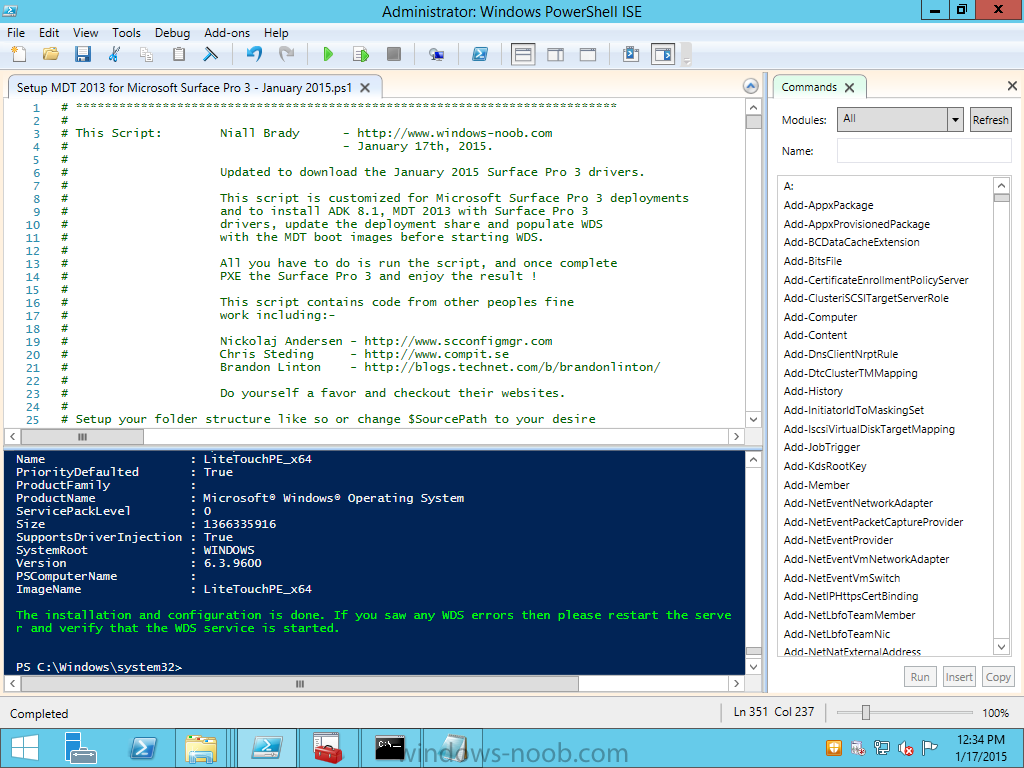Screen dimensions: 1024x768
Task: Select Add-BitsFile in command list
Action: [812, 261]
